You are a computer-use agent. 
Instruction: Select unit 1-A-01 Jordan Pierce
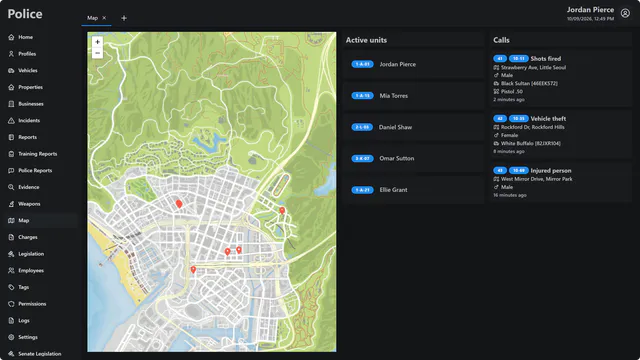(x=413, y=64)
